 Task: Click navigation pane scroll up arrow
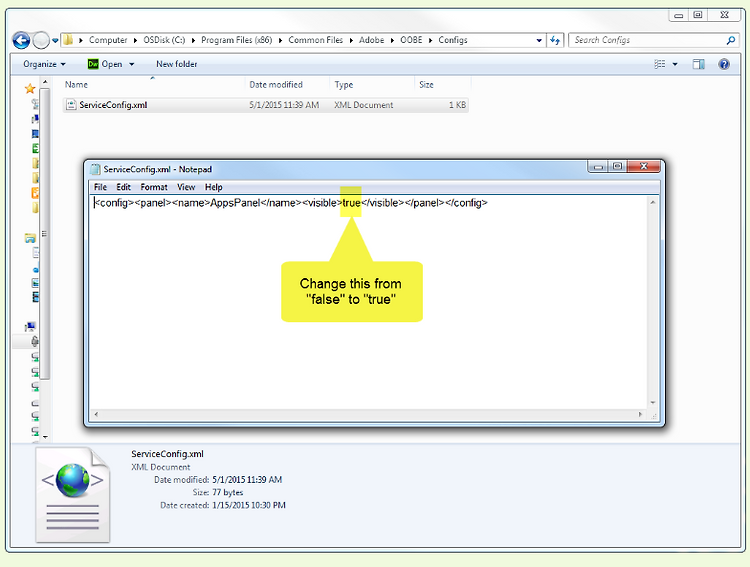(x=45, y=82)
